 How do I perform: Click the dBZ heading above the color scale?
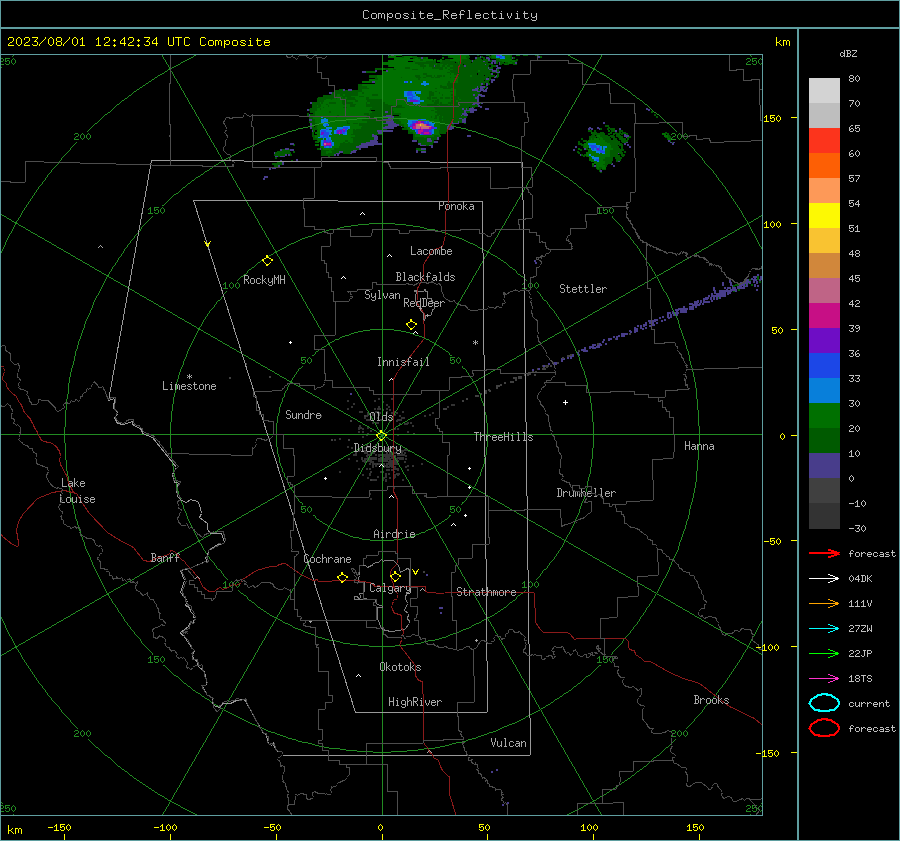848,54
